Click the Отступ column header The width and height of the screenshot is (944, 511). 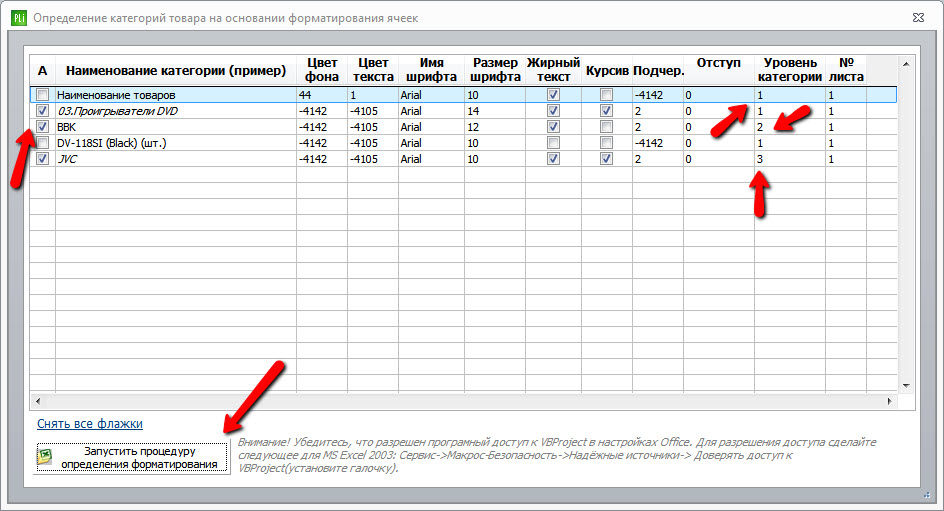coord(719,70)
